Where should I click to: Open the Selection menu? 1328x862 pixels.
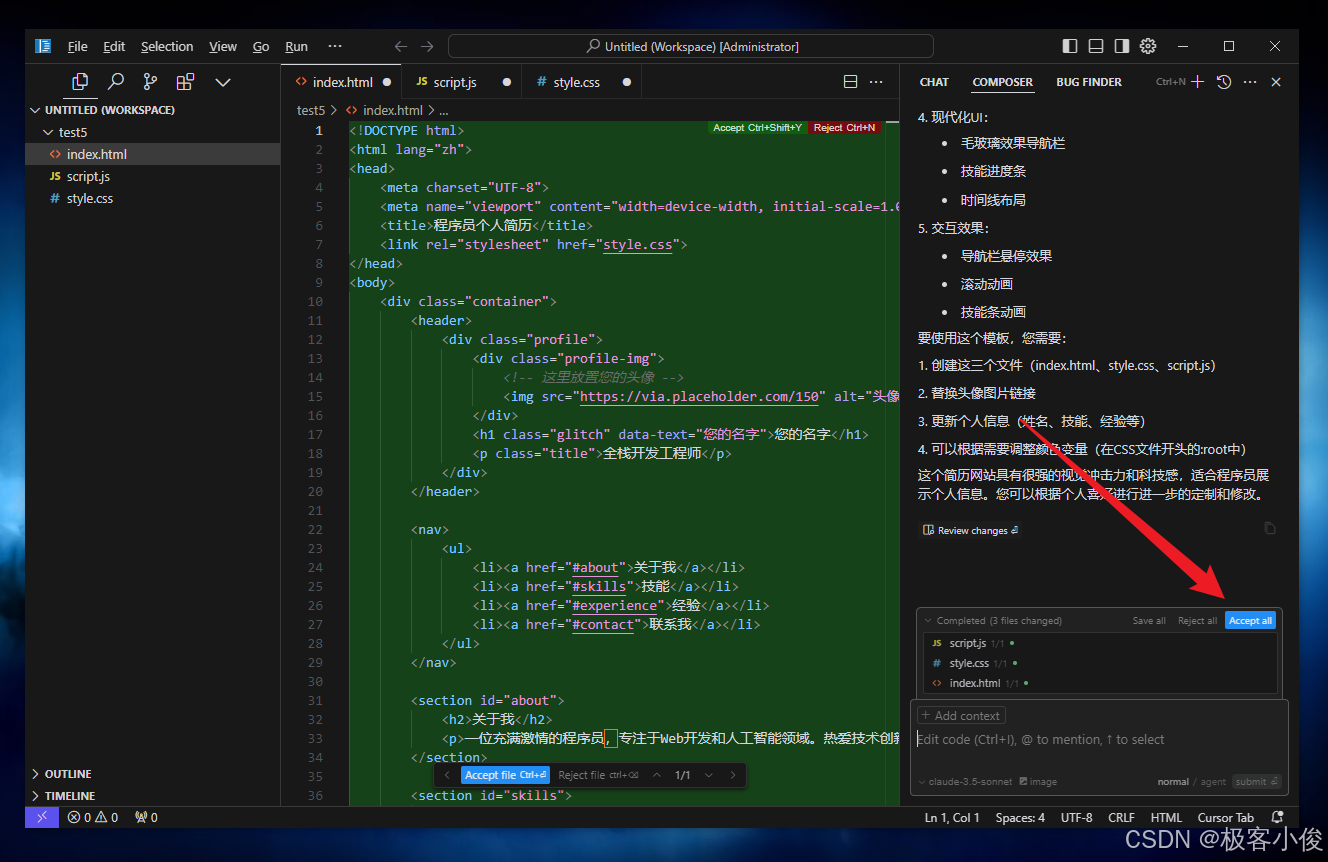pos(167,46)
